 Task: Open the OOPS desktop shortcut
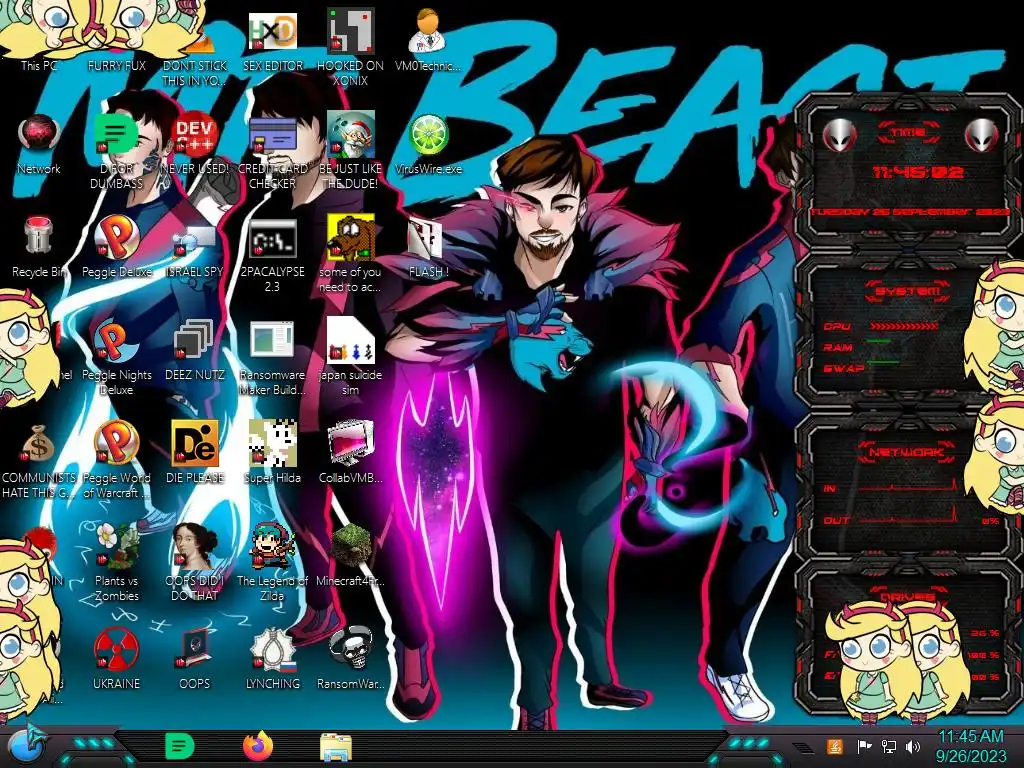coord(195,660)
